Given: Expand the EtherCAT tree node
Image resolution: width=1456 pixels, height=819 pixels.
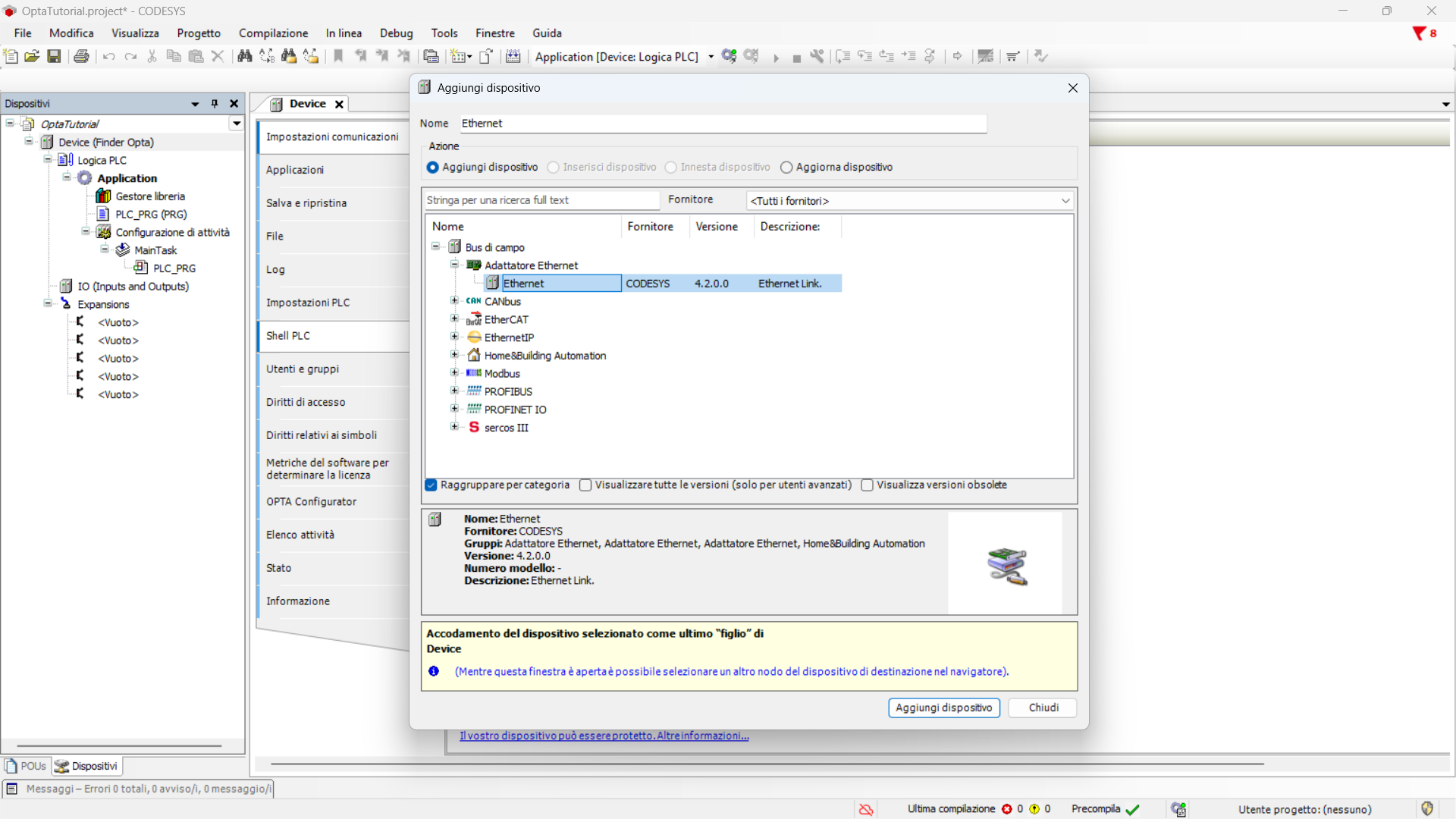Looking at the screenshot, I should [x=454, y=319].
